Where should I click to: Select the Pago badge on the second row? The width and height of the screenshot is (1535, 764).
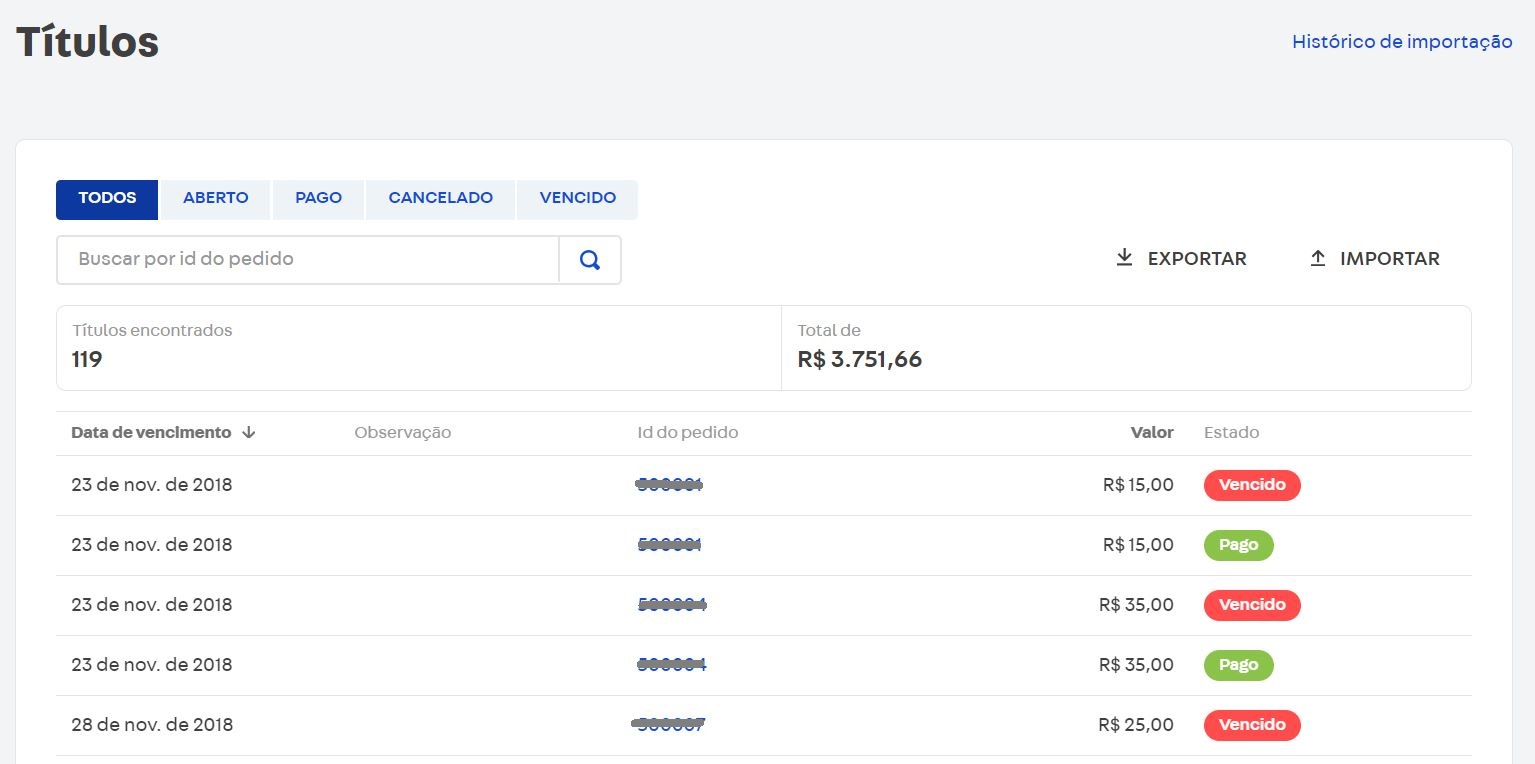[x=1238, y=545]
